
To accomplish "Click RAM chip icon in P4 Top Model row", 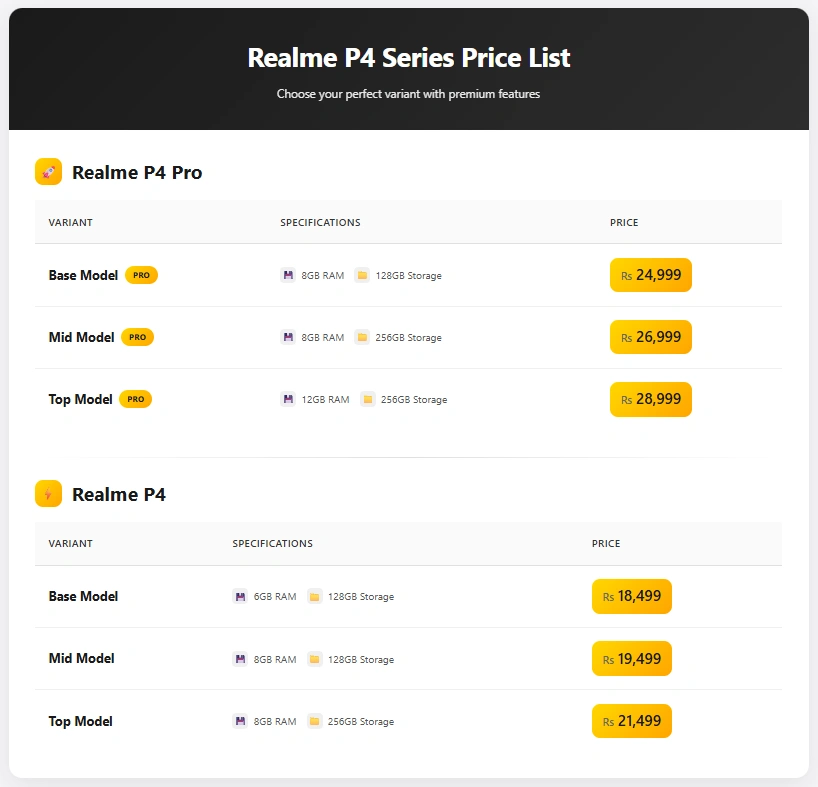I will (240, 721).
